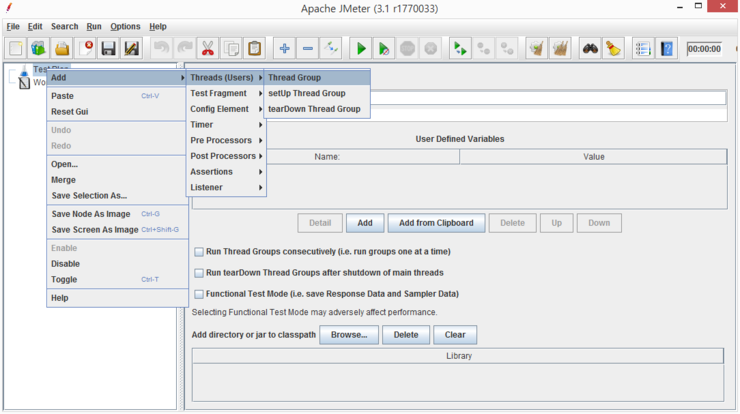Choose Reset Gui in context menu
Image resolution: width=740 pixels, height=414 pixels.
click(117, 112)
